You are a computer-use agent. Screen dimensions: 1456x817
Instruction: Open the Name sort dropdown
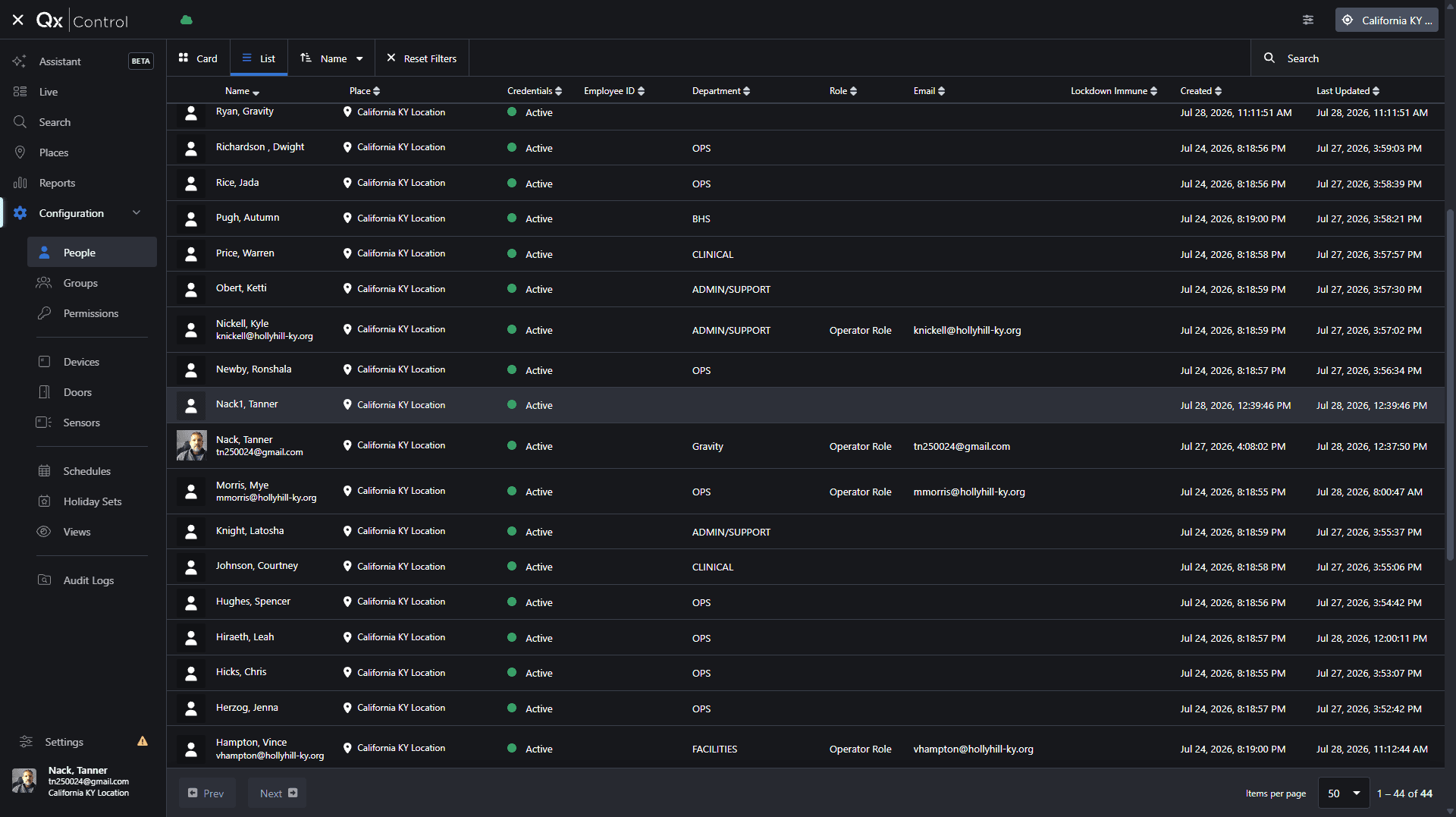coord(331,58)
